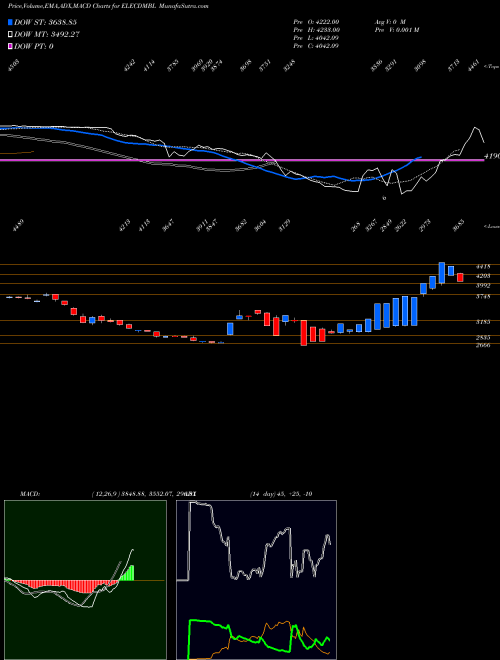Click the large red candle at the lowest price
This screenshot has height=660, width=500.
coord(303,333)
